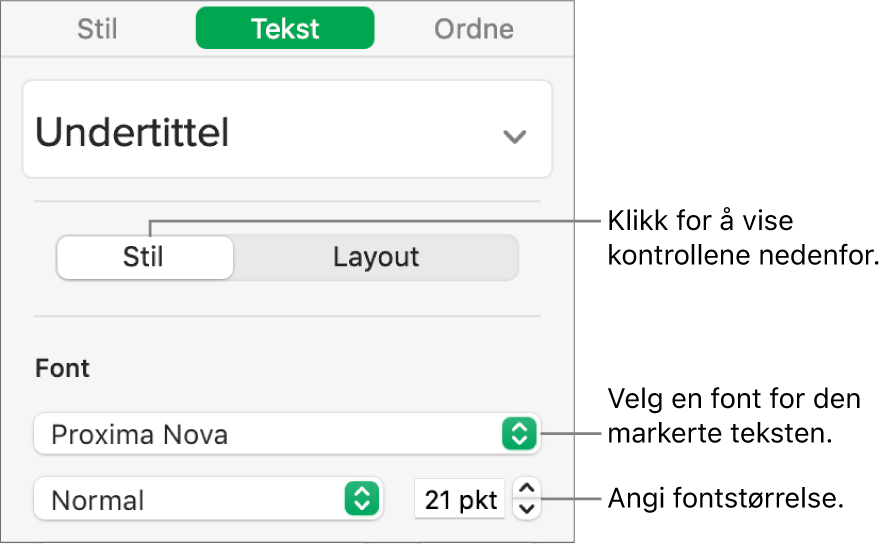Click the 21 pkt font size field
886x545 pixels.
coord(460,499)
